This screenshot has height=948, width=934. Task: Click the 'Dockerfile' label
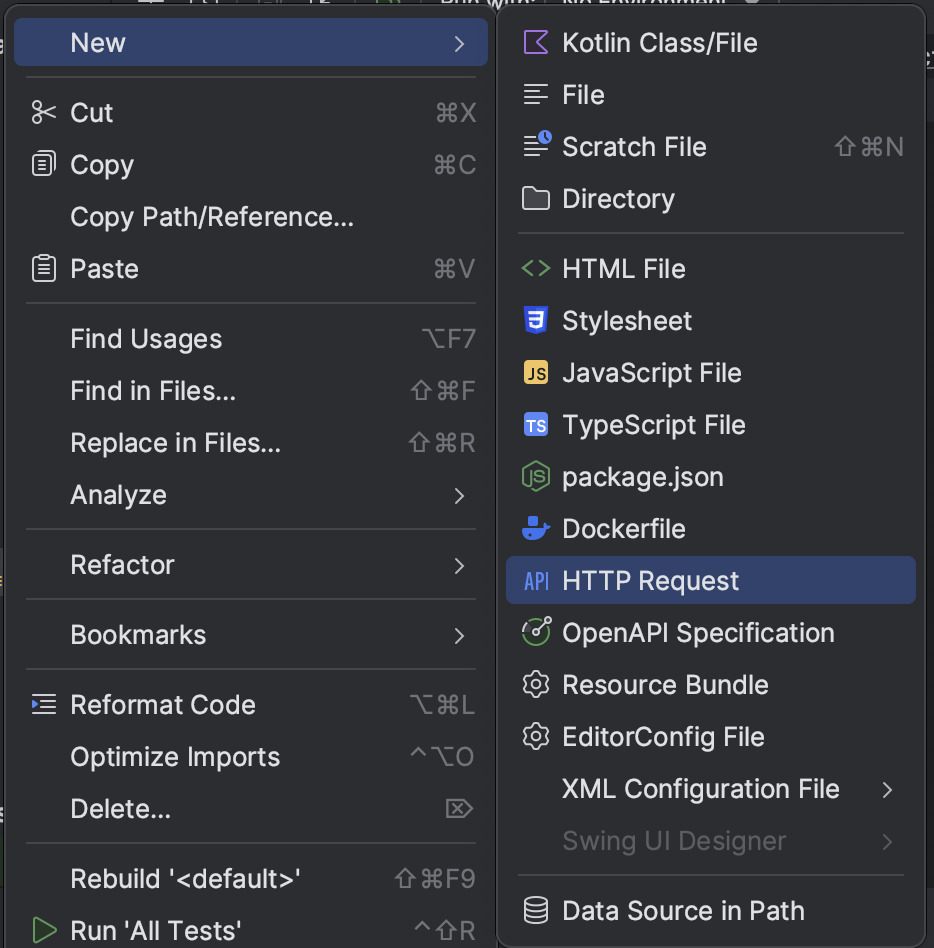pos(624,528)
